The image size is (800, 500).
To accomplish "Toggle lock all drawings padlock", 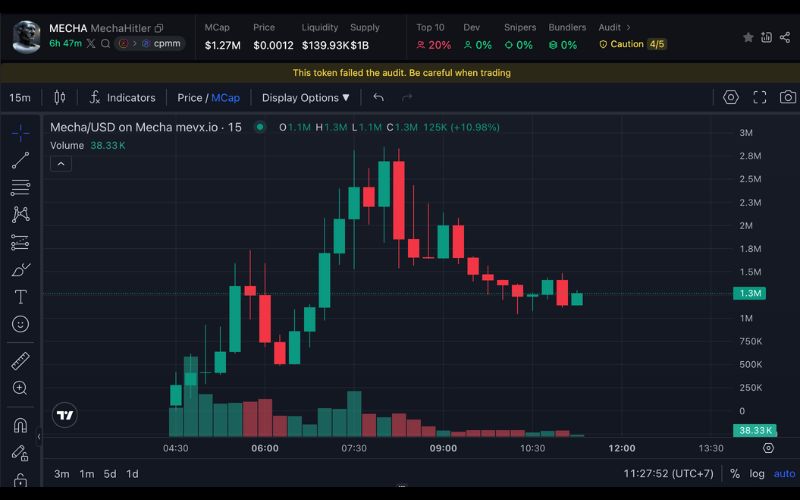I will 20,480.
